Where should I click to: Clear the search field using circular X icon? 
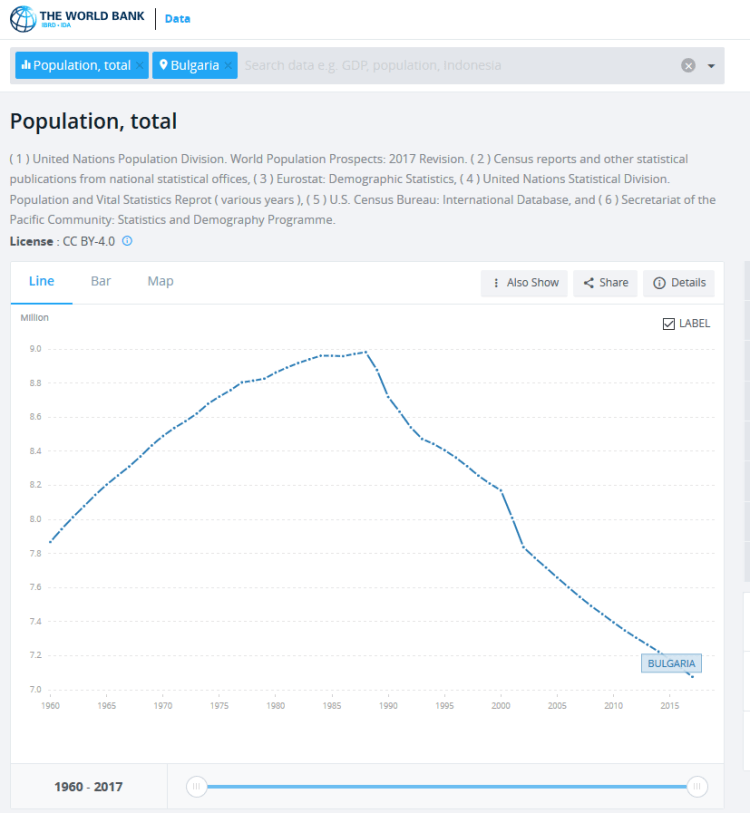[688, 65]
